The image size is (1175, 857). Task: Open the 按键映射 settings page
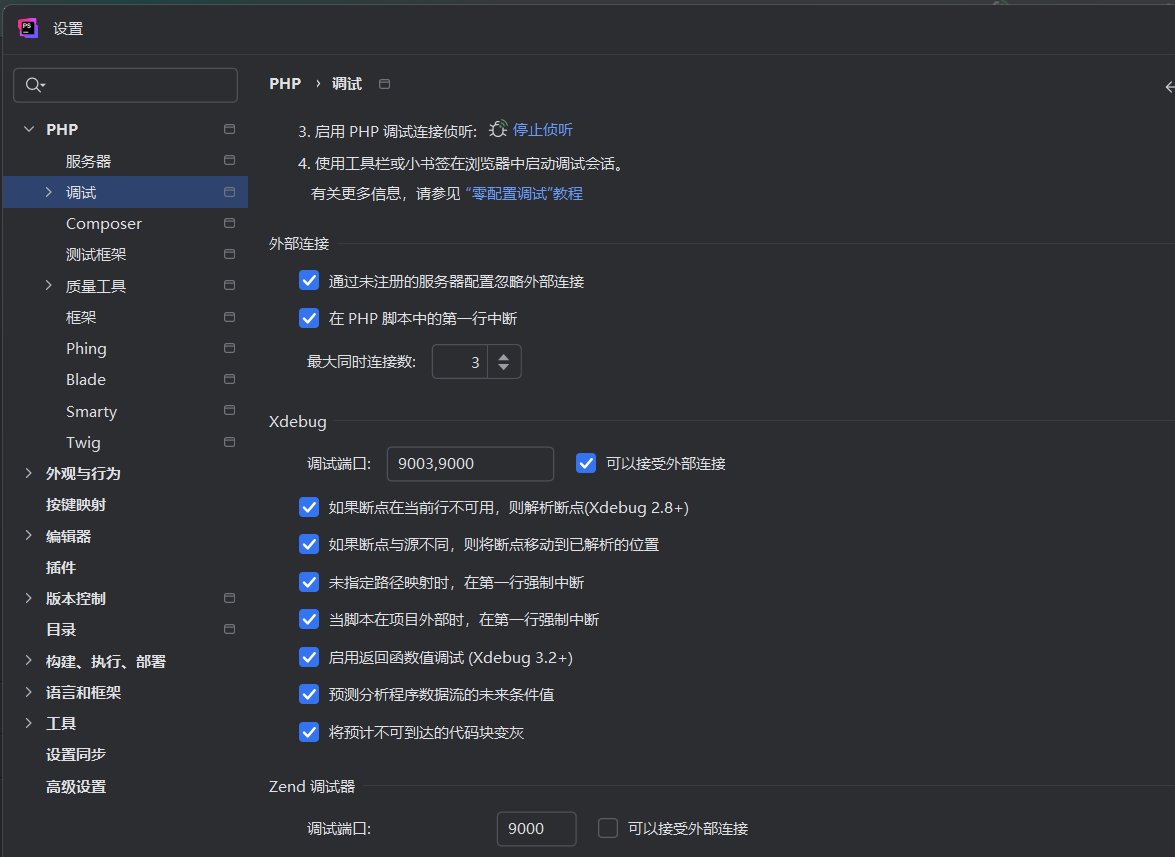(x=76, y=505)
